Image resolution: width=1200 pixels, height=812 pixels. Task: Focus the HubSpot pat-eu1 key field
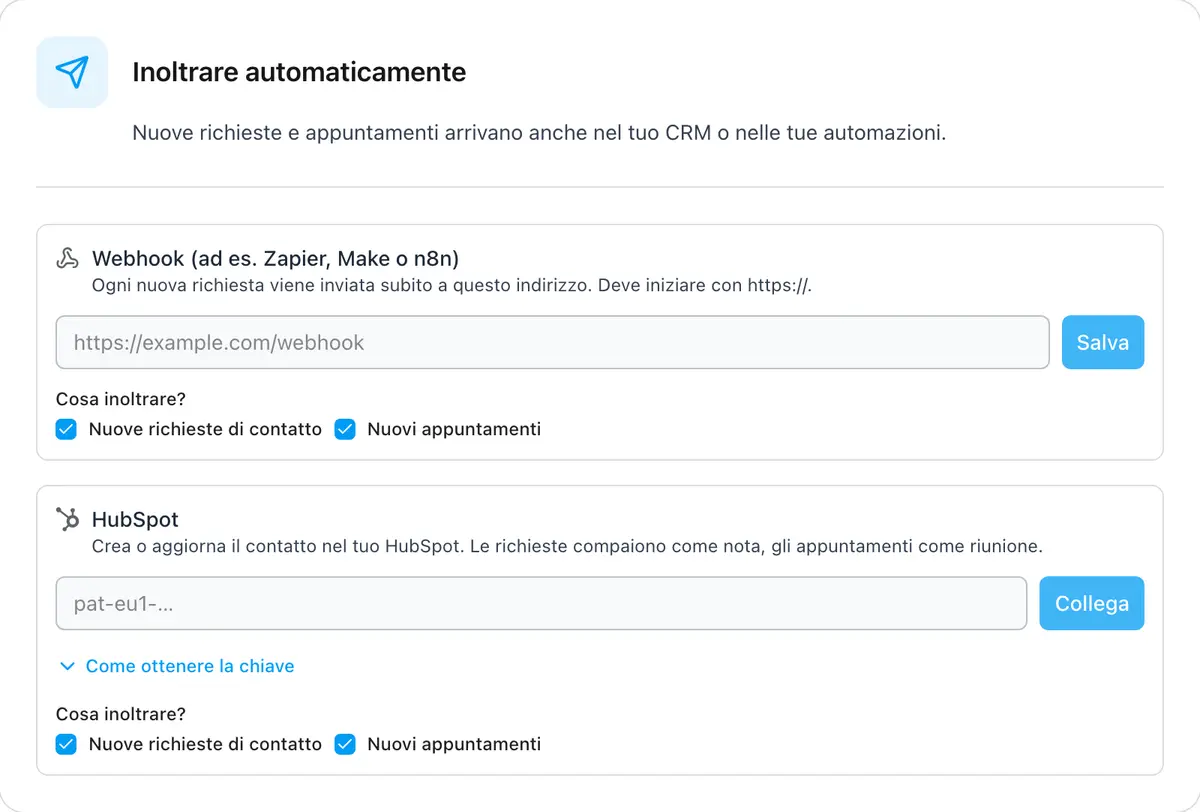(541, 604)
